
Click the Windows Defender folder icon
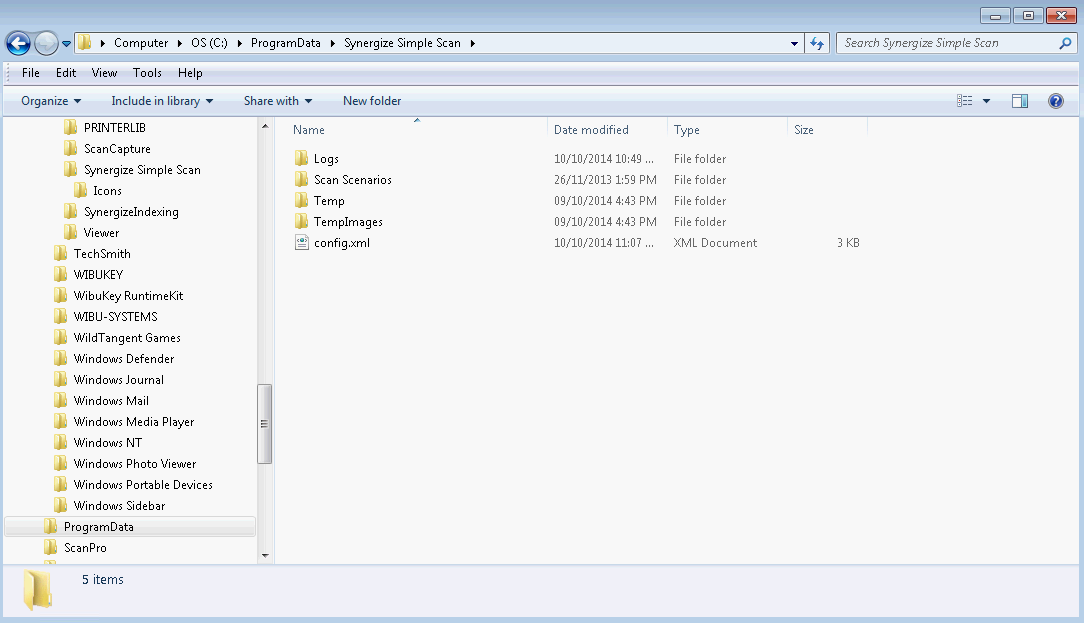[61, 359]
